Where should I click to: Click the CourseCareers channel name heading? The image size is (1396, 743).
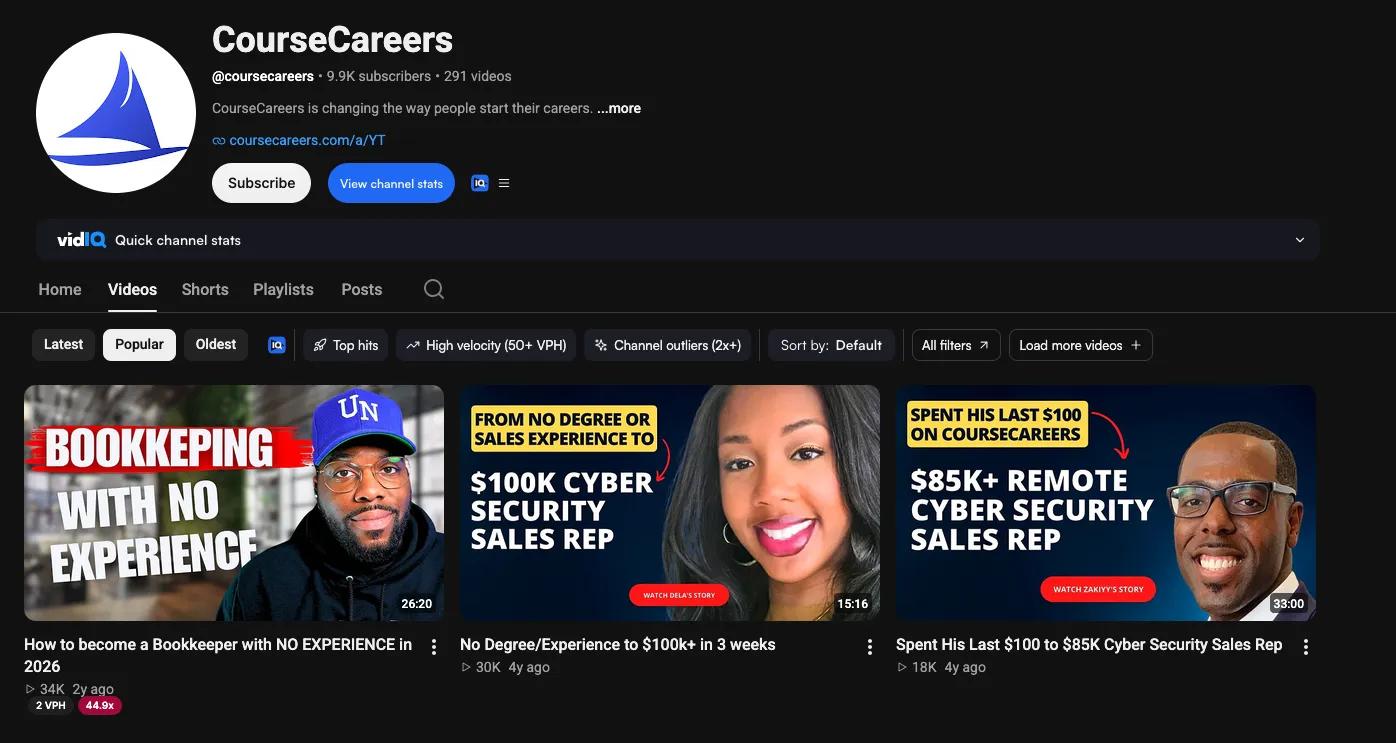(333, 40)
